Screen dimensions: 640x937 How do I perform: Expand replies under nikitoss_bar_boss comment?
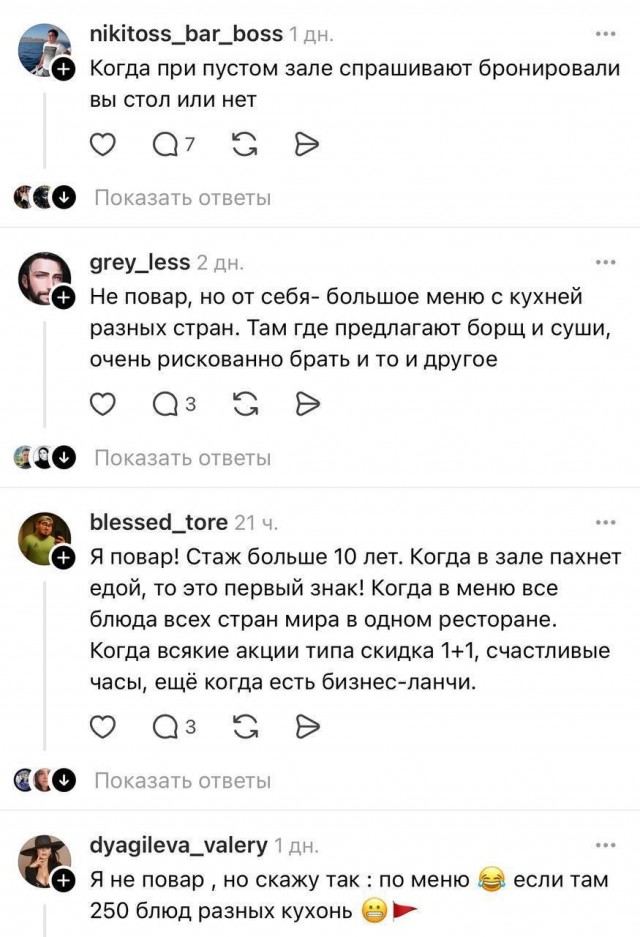(x=183, y=198)
